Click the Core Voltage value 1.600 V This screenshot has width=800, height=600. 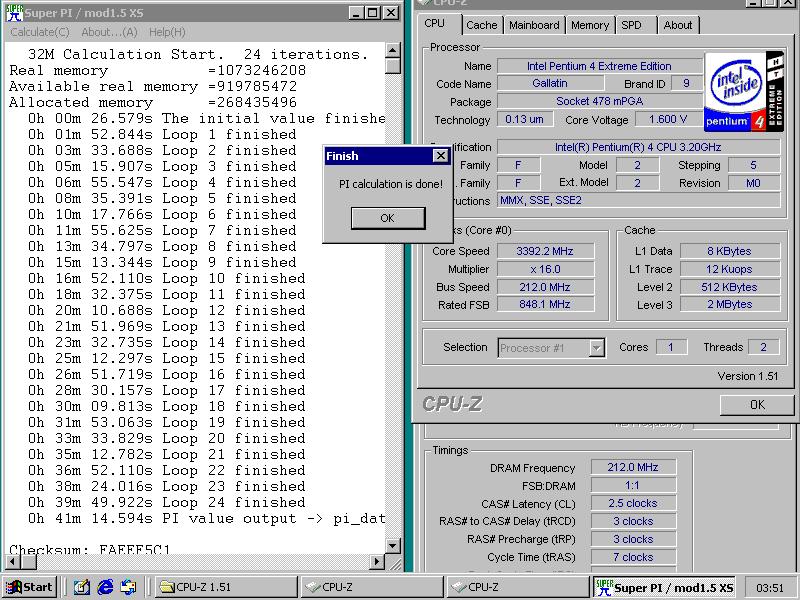(x=668, y=119)
